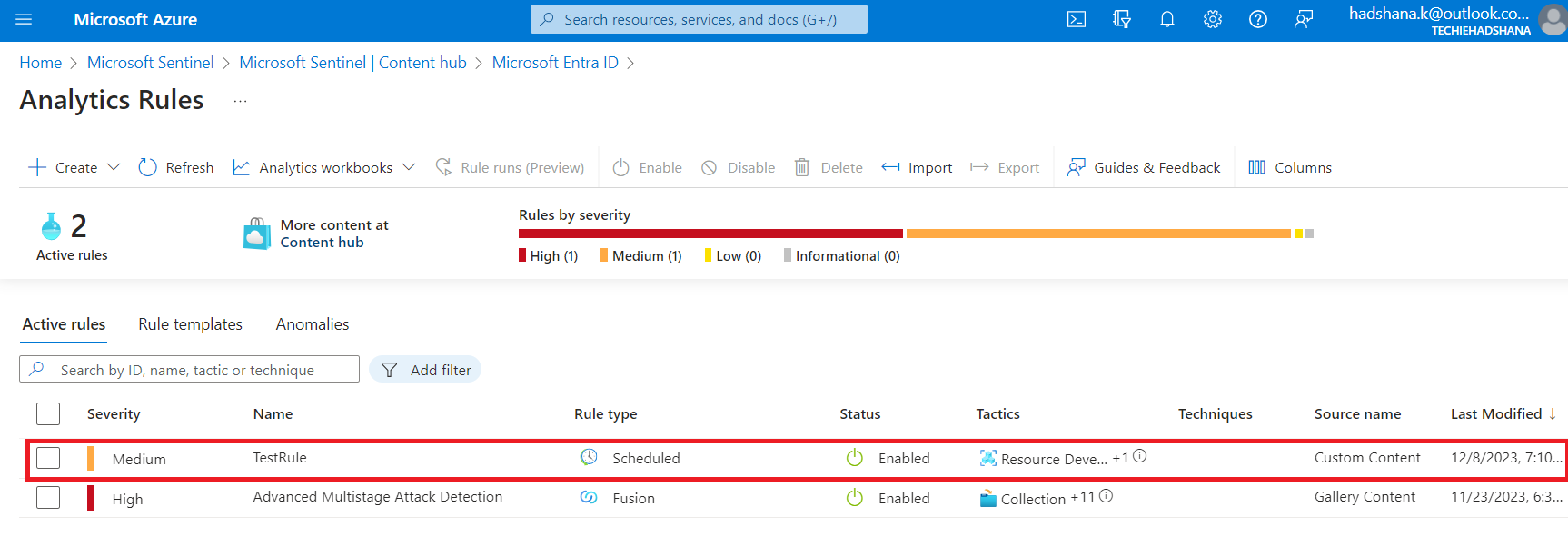Click the Informational (0) legend entry
The height and width of the screenshot is (537, 1568).
pyautogui.click(x=842, y=256)
